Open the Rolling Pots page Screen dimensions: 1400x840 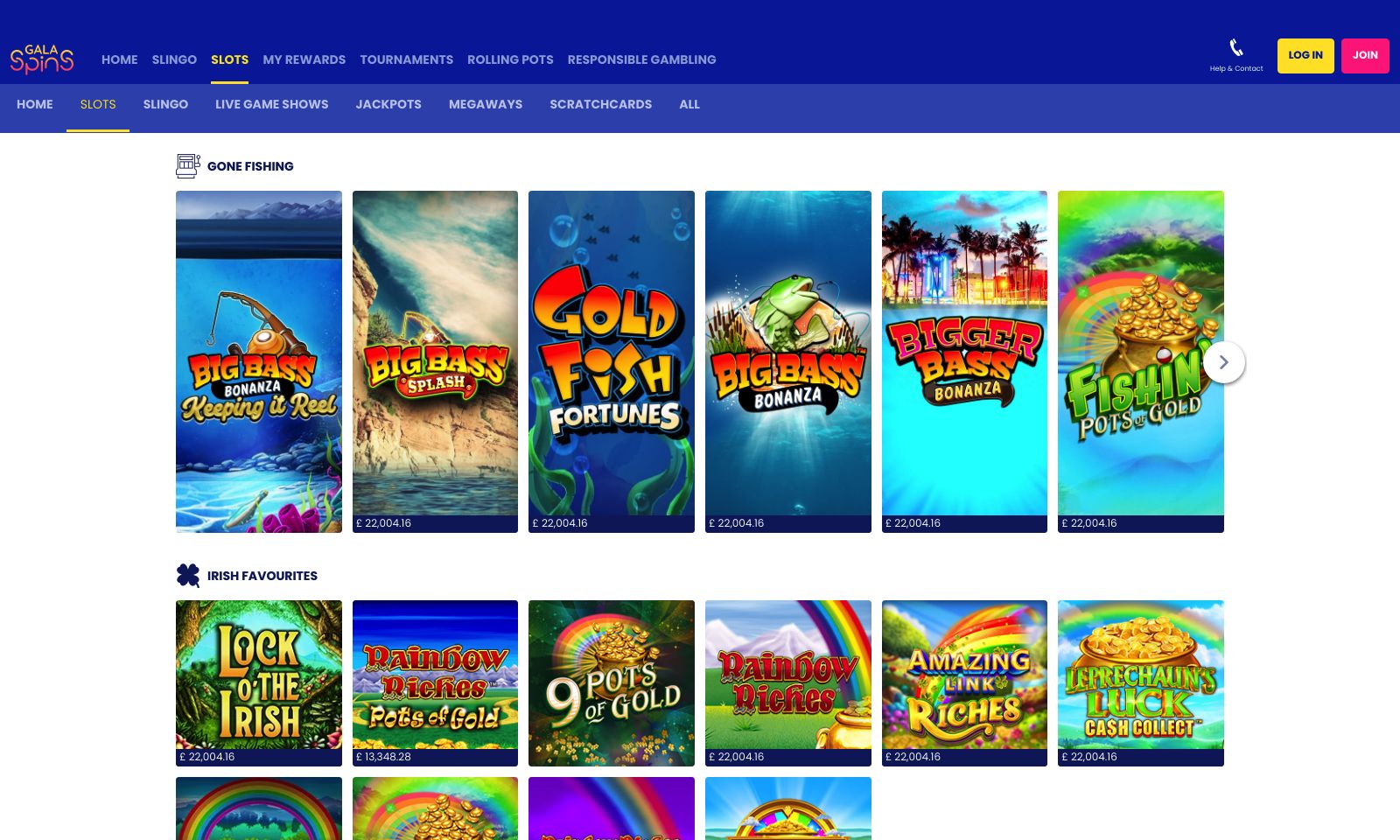[x=510, y=59]
